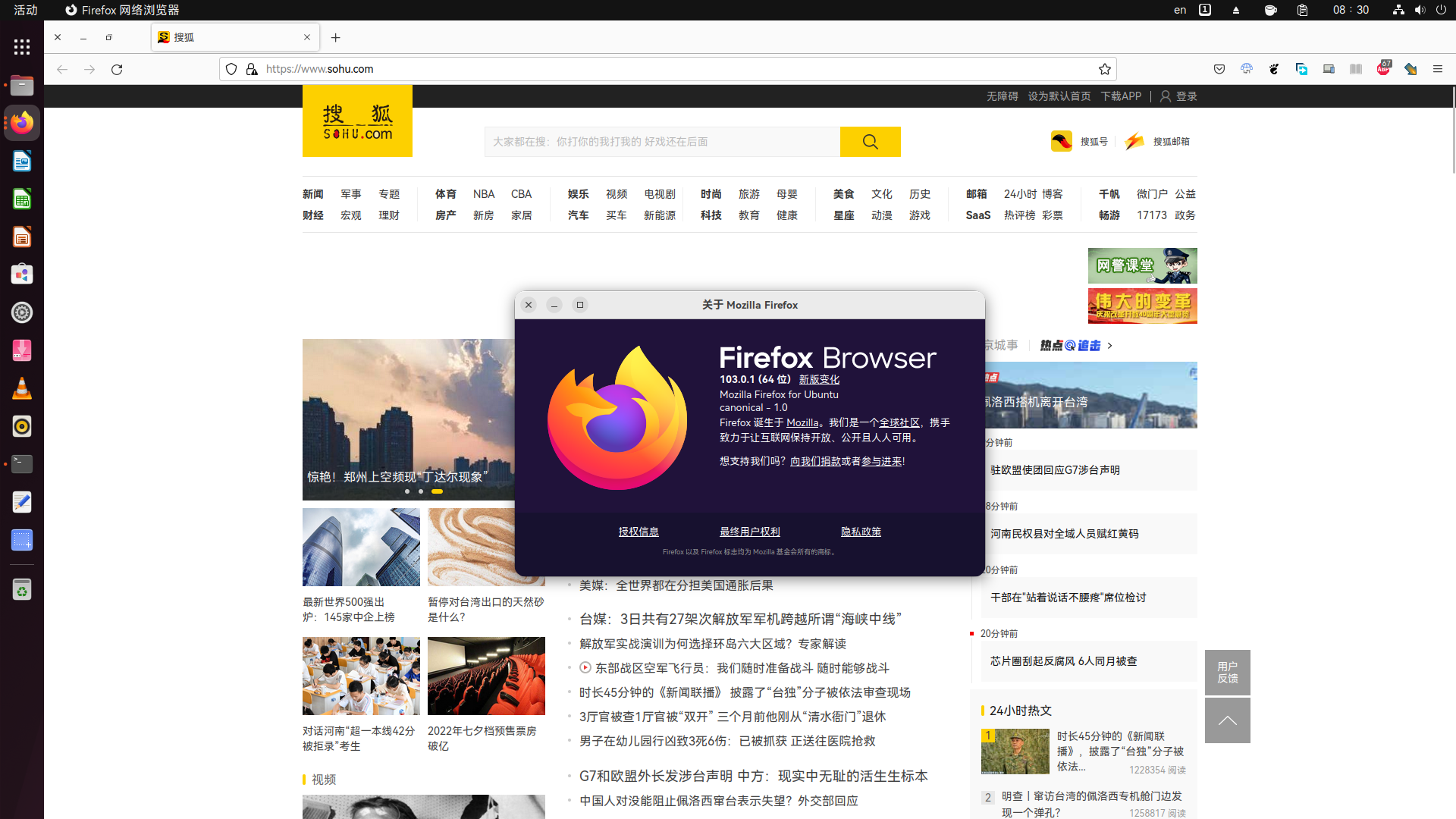Screen dimensions: 1456x819
Task: Click 登录 to log in
Action: coord(1186,96)
